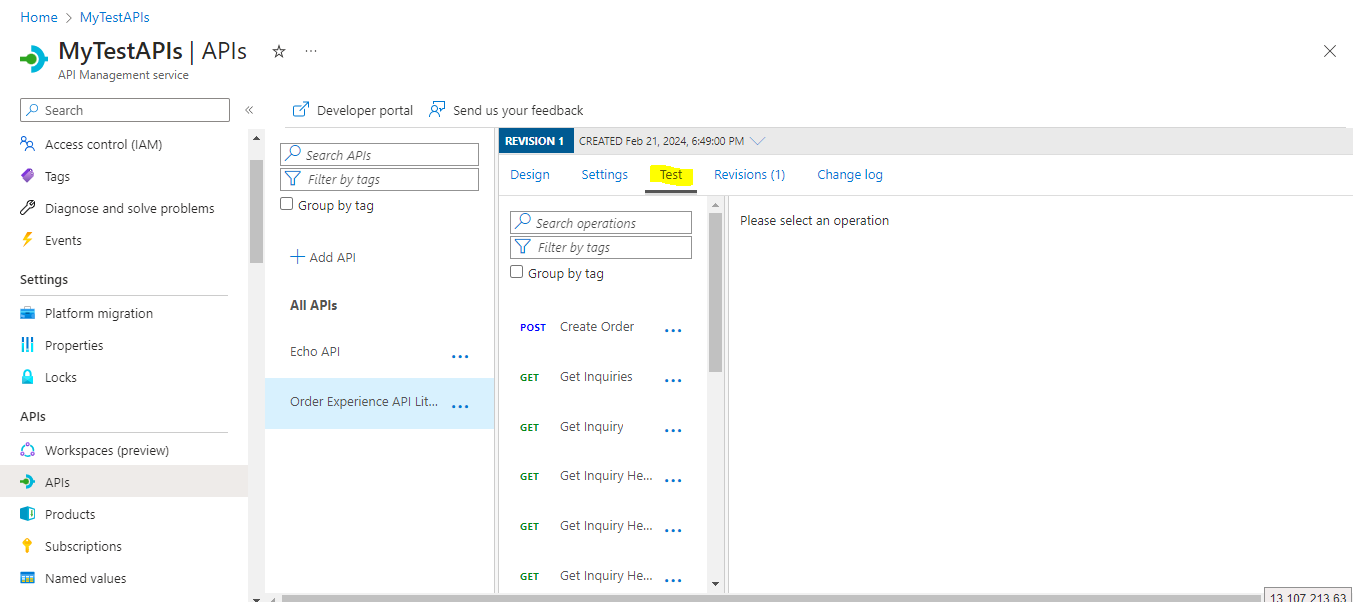
Task: Open the ellipsis menu for Echo API
Action: (x=460, y=356)
